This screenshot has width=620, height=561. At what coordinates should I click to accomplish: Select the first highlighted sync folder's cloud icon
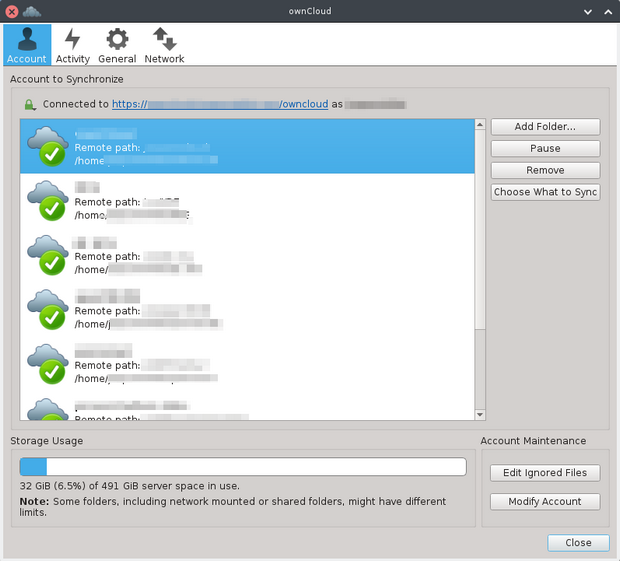coord(47,146)
